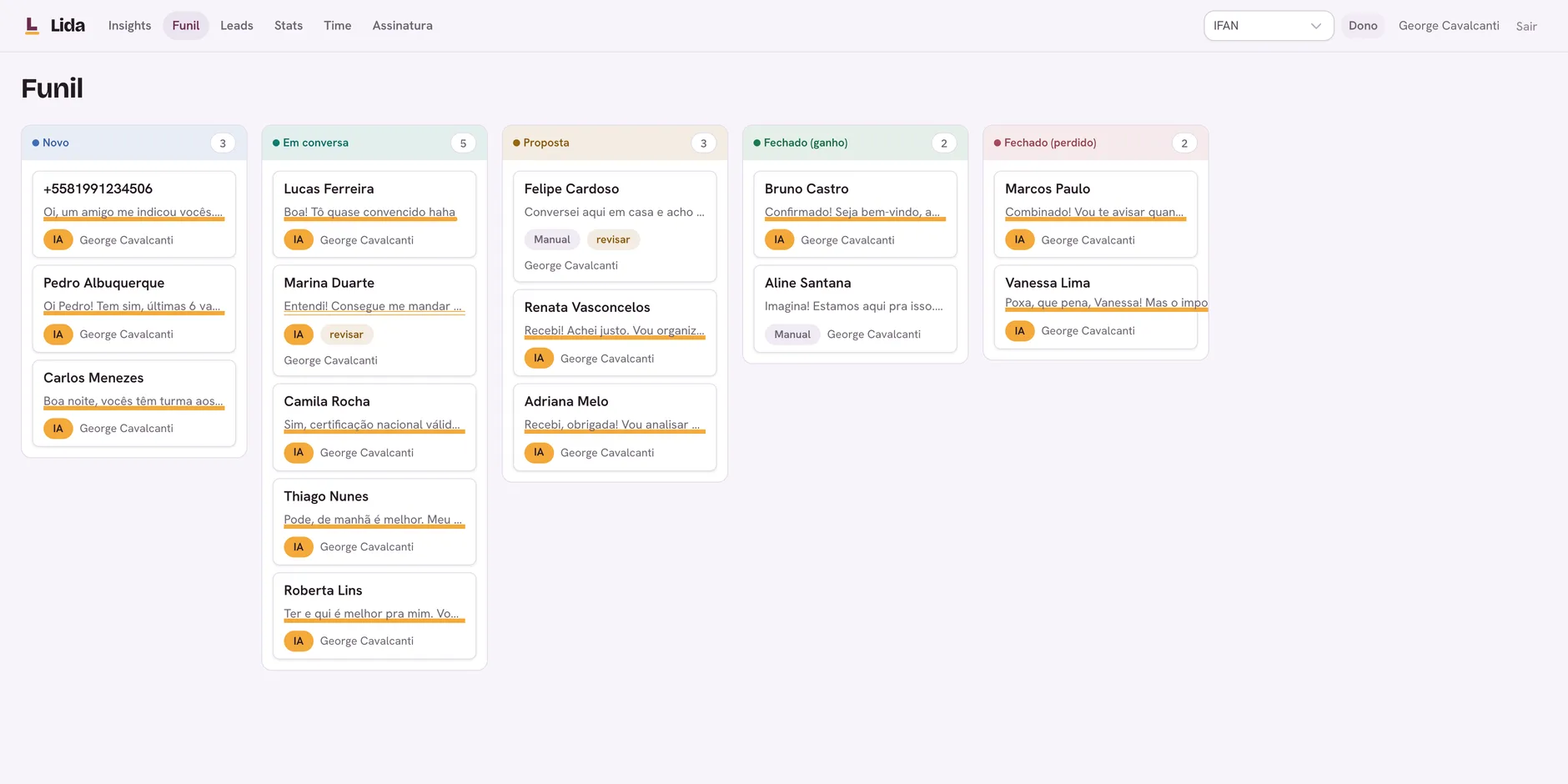Screen dimensions: 1568x784
Task: Open the Camila Rocha lead card
Action: tap(374, 427)
